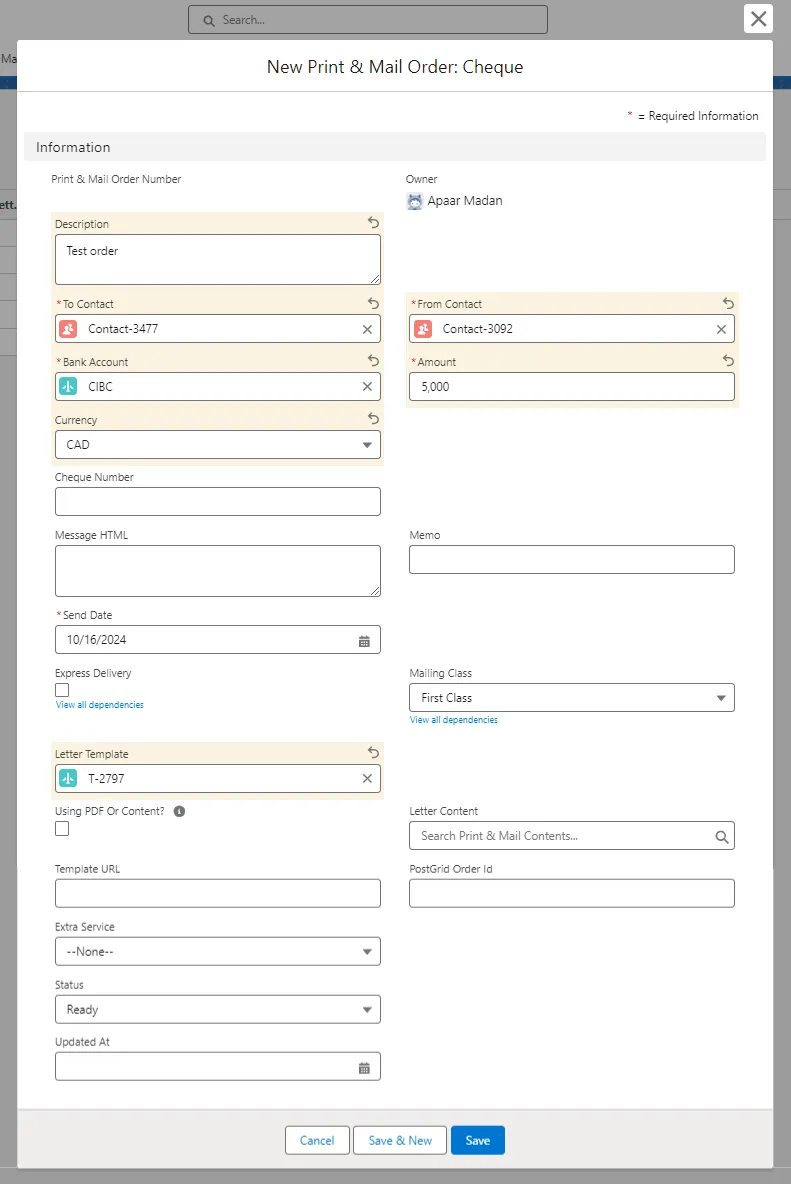The width and height of the screenshot is (791, 1184).
Task: Clear the CIBC Bank Account value
Action: 367,387
